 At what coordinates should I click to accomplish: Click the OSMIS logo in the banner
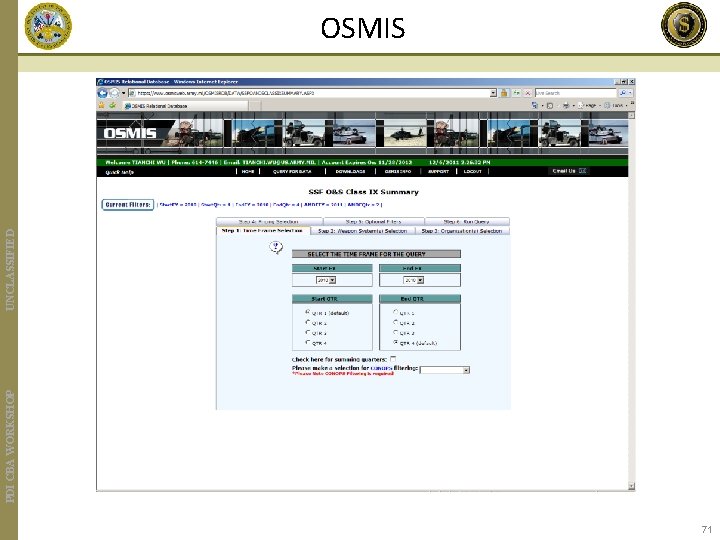coord(130,133)
